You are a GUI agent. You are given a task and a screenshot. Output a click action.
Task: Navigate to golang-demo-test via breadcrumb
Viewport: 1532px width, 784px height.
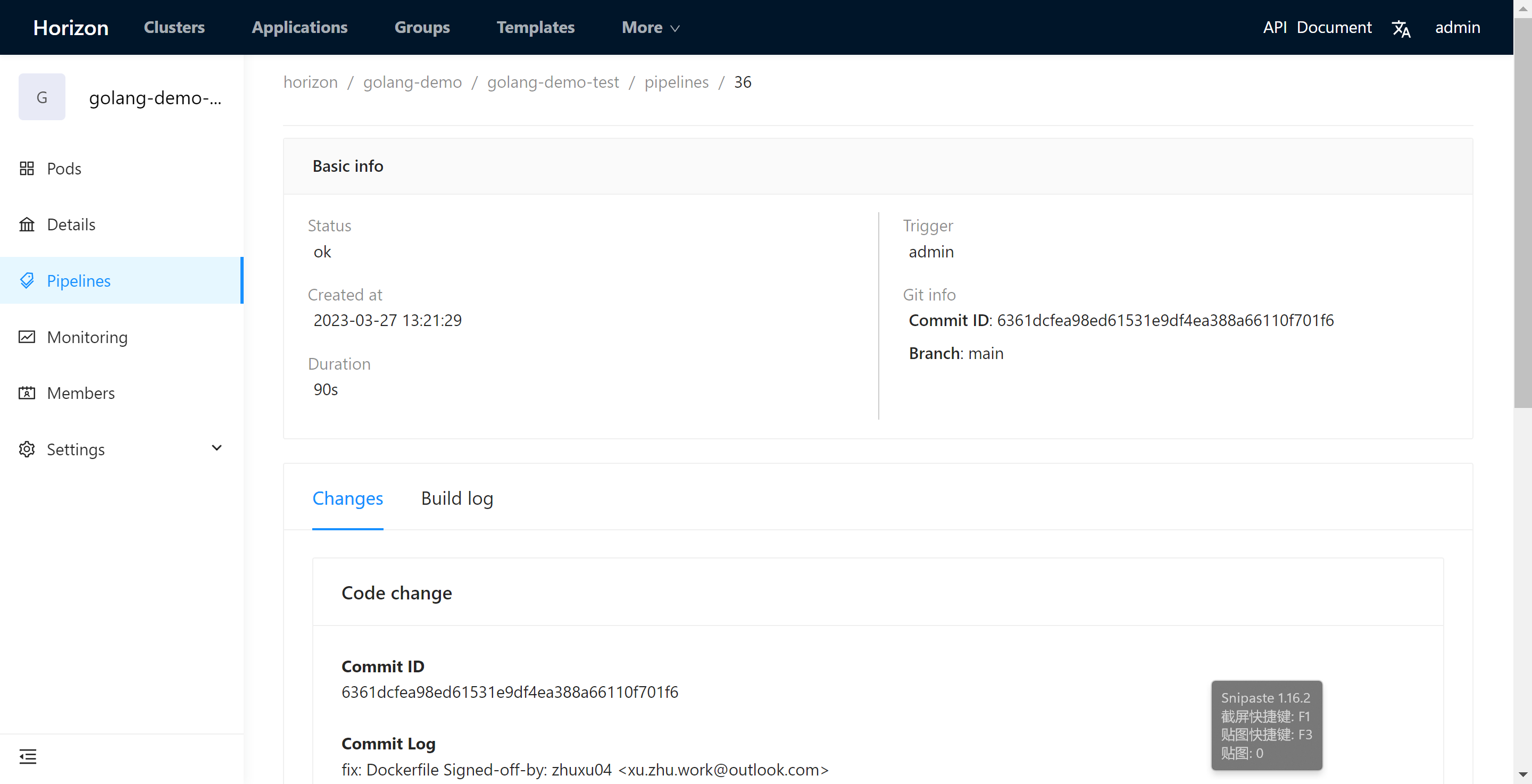point(553,82)
